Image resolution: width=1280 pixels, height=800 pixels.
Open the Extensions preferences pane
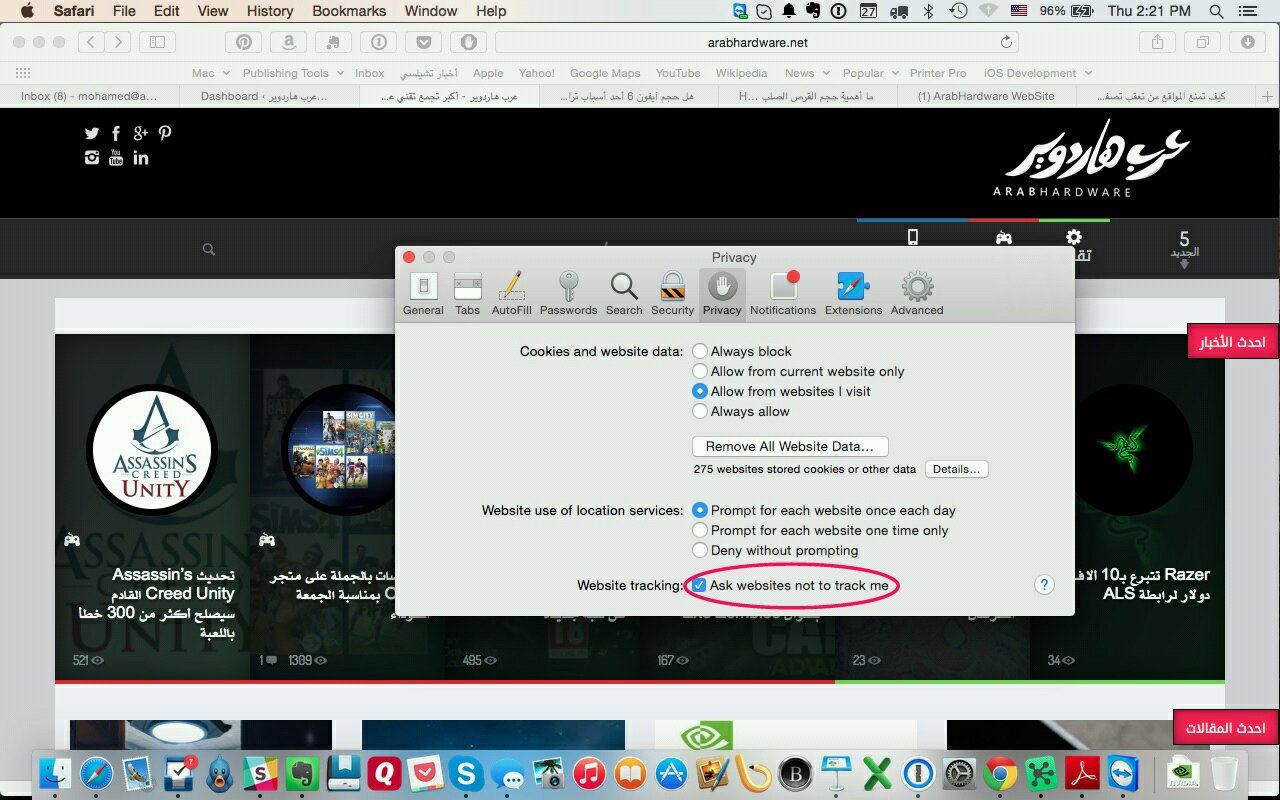853,294
